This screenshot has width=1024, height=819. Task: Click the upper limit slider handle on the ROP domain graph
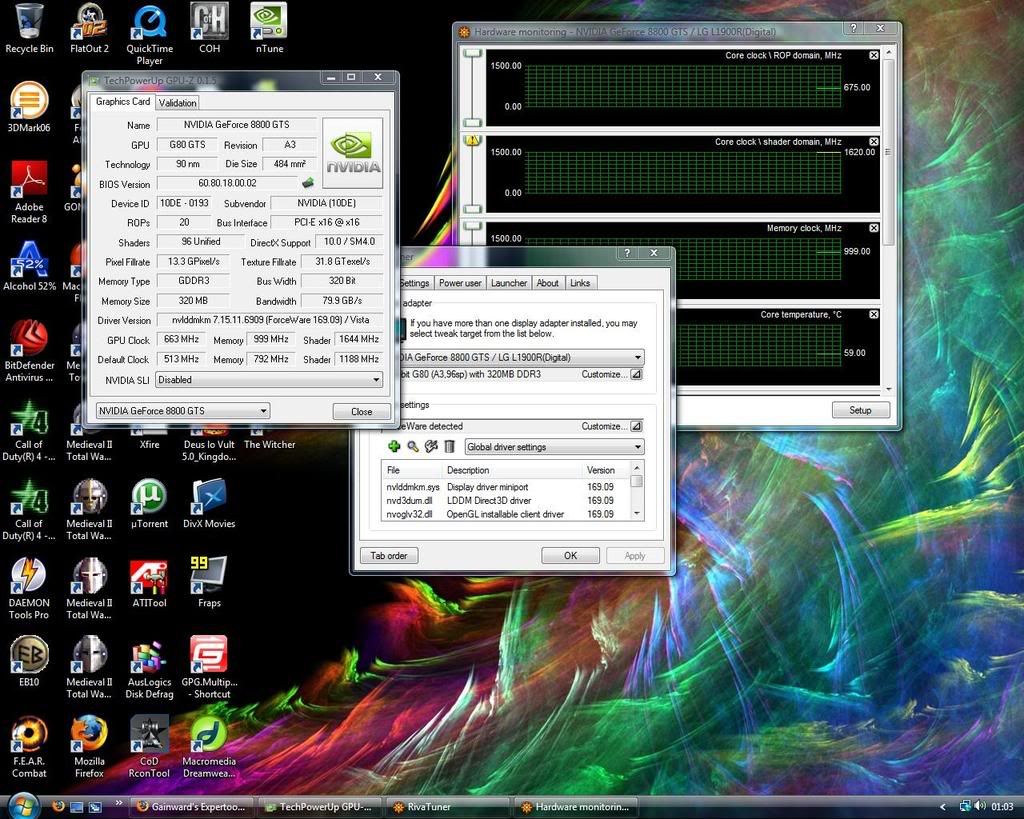pyautogui.click(x=472, y=54)
